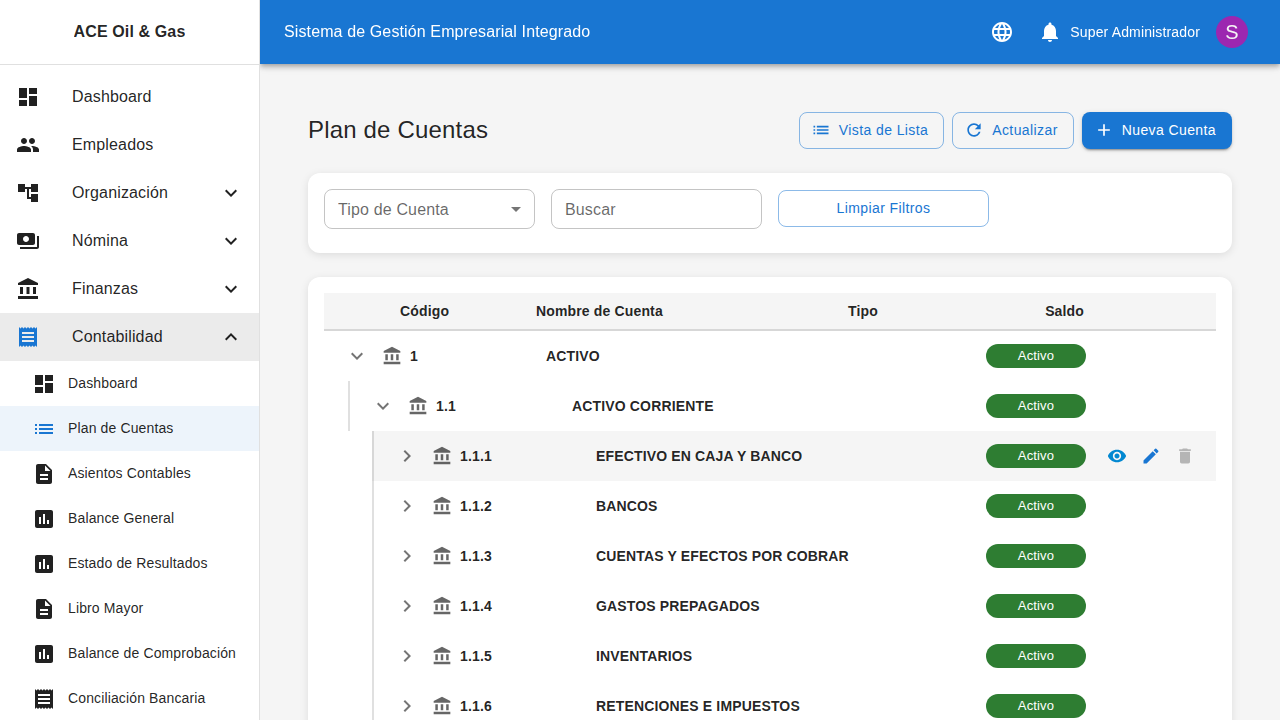Click the notification bell icon
Image resolution: width=1280 pixels, height=720 pixels.
[x=1049, y=31]
